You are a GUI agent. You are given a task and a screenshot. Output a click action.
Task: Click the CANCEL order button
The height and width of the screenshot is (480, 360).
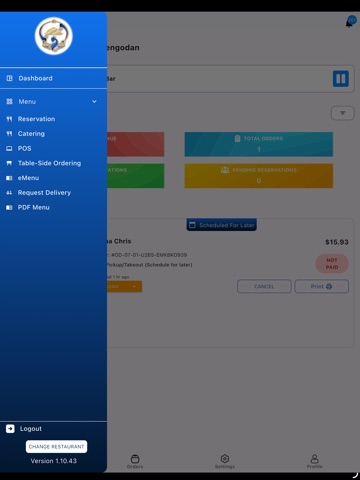coord(264,286)
